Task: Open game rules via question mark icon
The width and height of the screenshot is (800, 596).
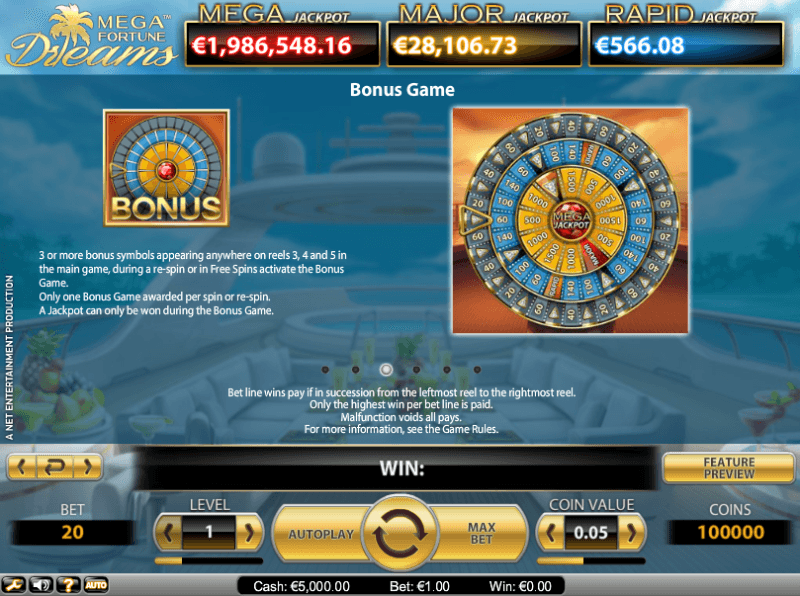Action: pyautogui.click(x=68, y=585)
